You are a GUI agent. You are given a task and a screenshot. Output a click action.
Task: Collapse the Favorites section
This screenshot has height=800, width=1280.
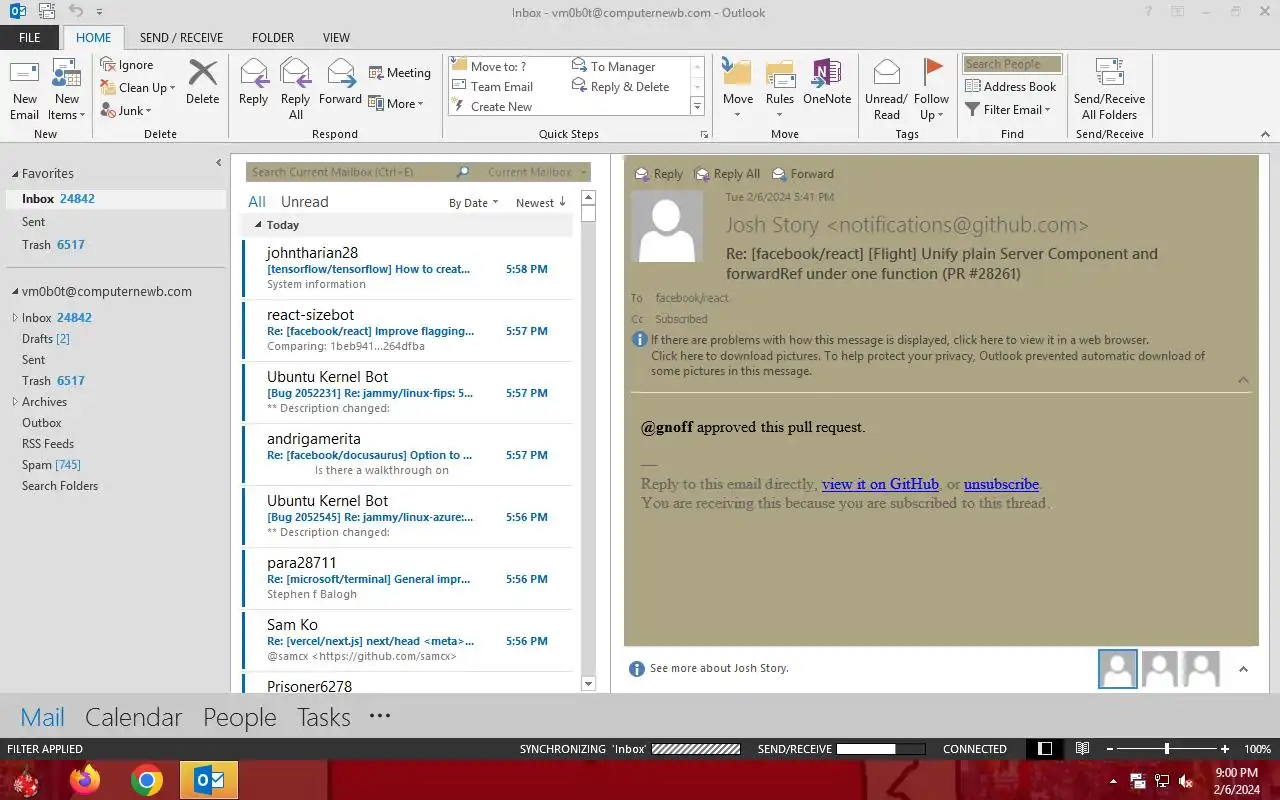[15, 174]
